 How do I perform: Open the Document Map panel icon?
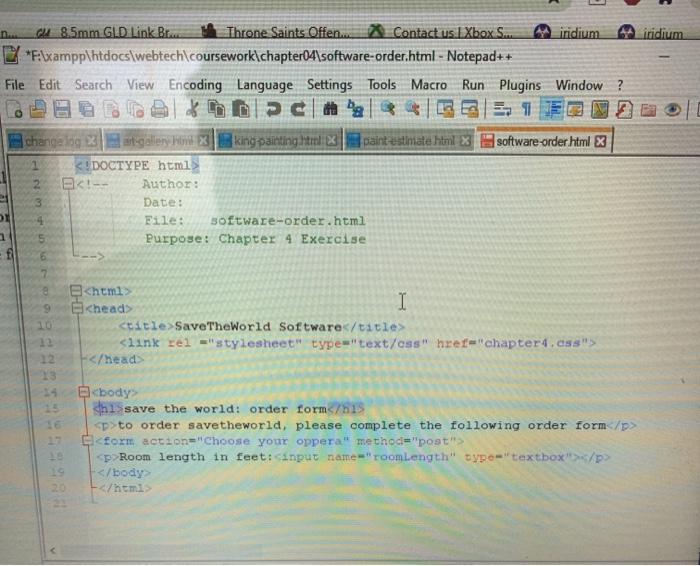pos(600,109)
